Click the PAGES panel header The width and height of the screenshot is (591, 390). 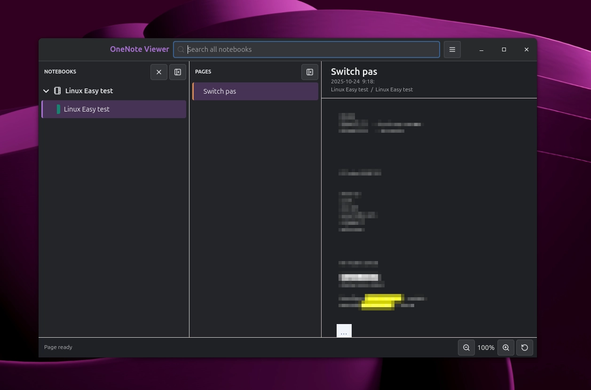tap(203, 72)
